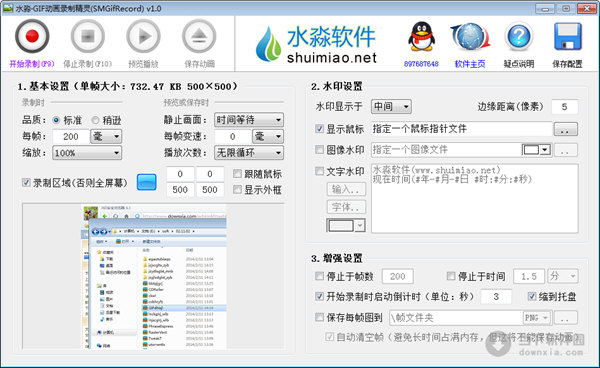This screenshot has height=368, width=600.
Task: Toggle the 显示鼠标 checkbox
Action: [320, 129]
